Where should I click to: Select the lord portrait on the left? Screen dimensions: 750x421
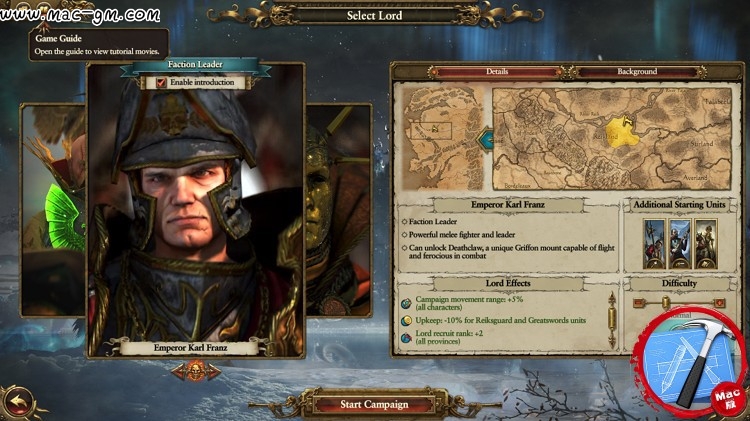tap(53, 210)
